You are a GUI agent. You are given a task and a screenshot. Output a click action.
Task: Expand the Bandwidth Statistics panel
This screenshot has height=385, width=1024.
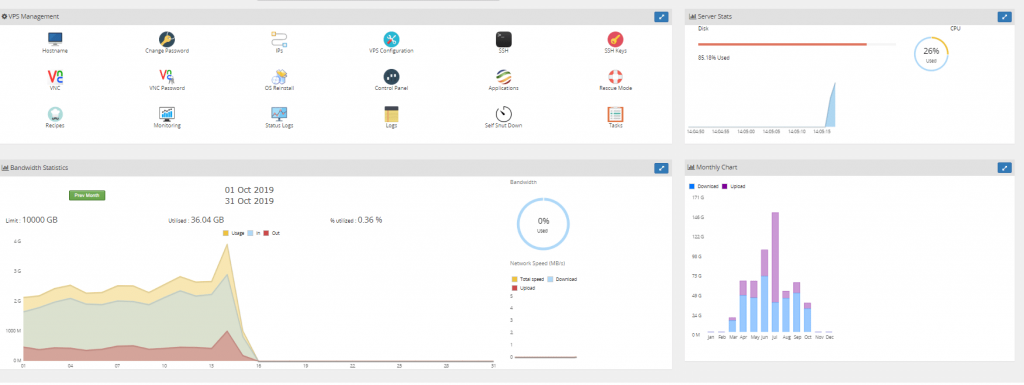[661, 168]
